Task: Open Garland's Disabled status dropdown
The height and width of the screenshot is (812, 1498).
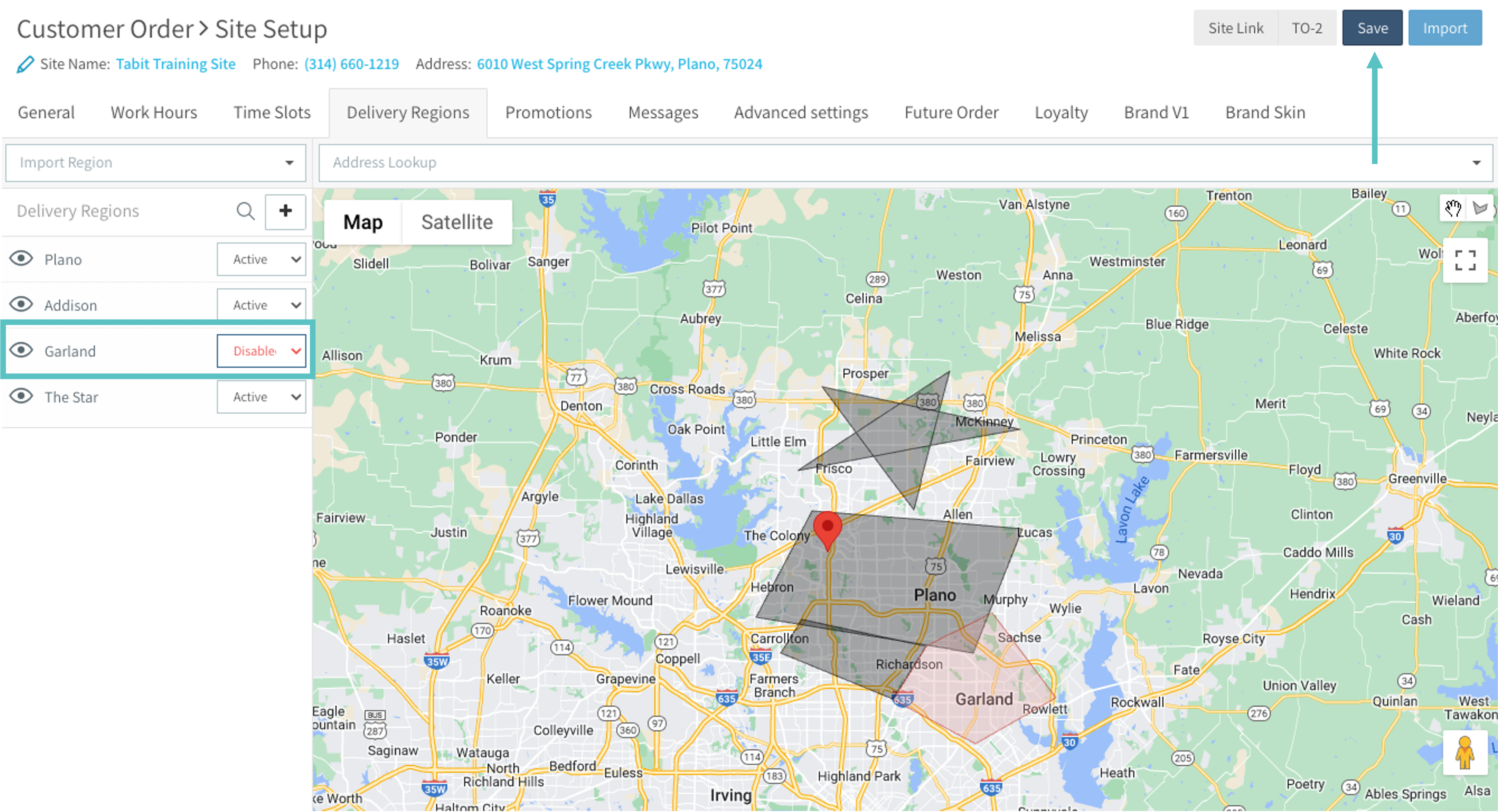Action: 261,351
